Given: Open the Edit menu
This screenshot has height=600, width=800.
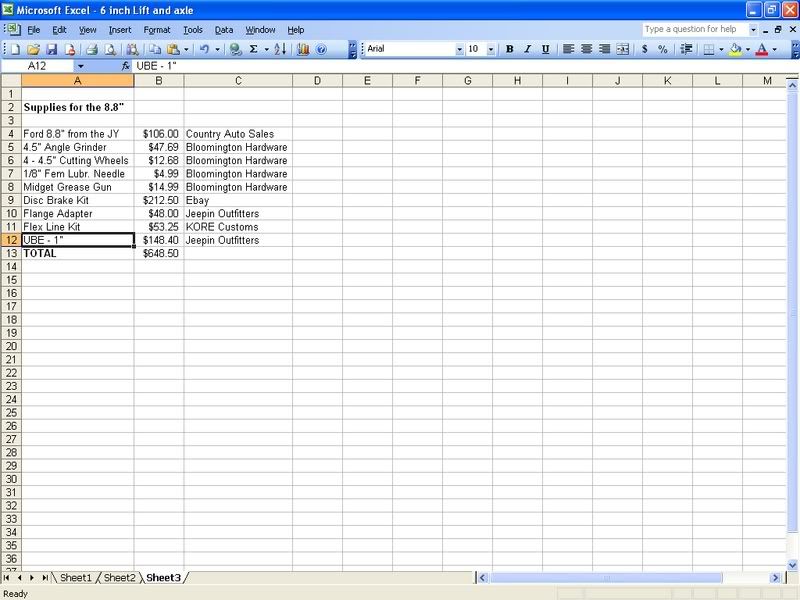Looking at the screenshot, I should pos(59,30).
